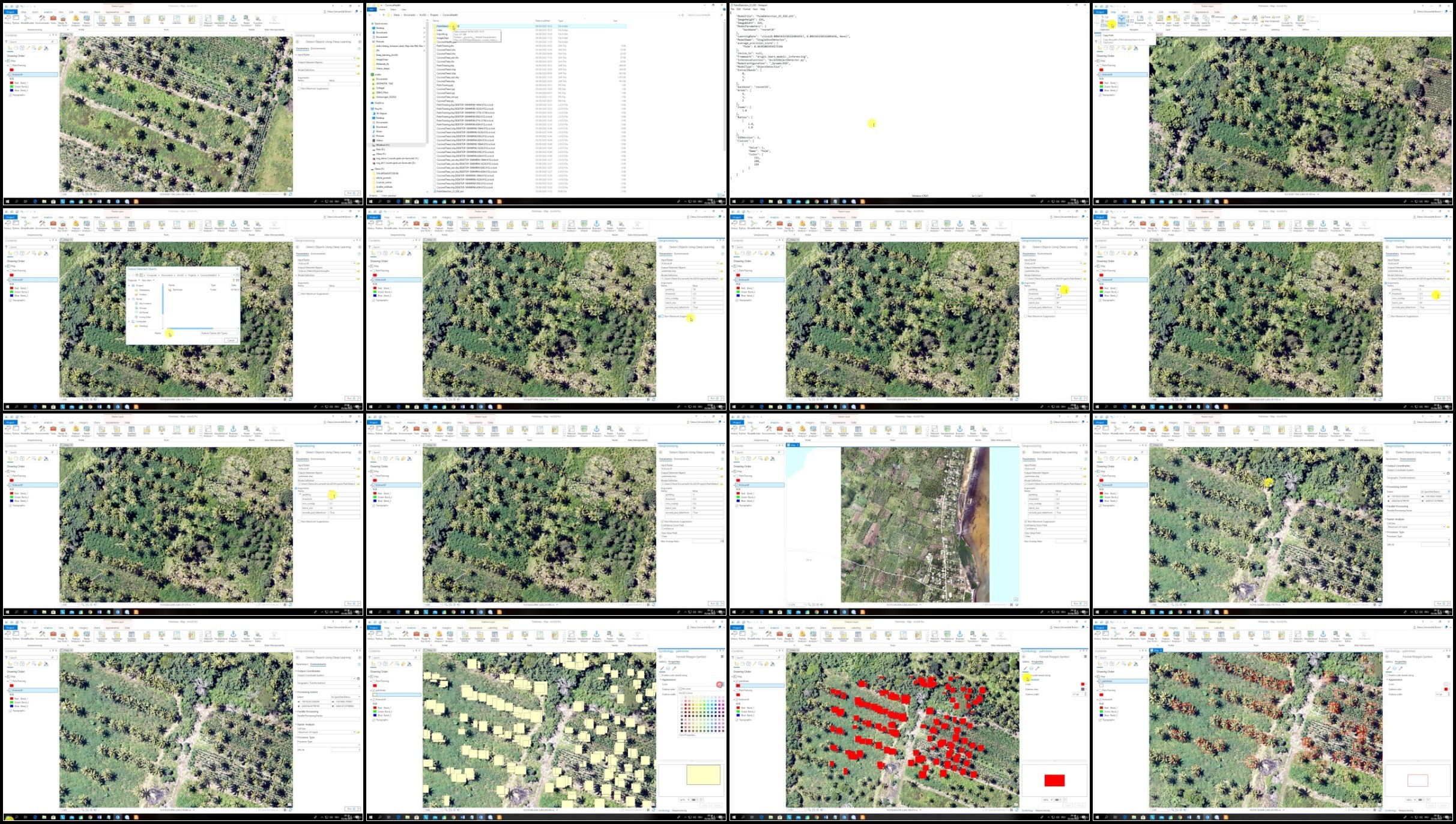The width and height of the screenshot is (1456, 824).
Task: In red-boxes frame, open Symbology pane menu icon
Action: tap(1085, 657)
